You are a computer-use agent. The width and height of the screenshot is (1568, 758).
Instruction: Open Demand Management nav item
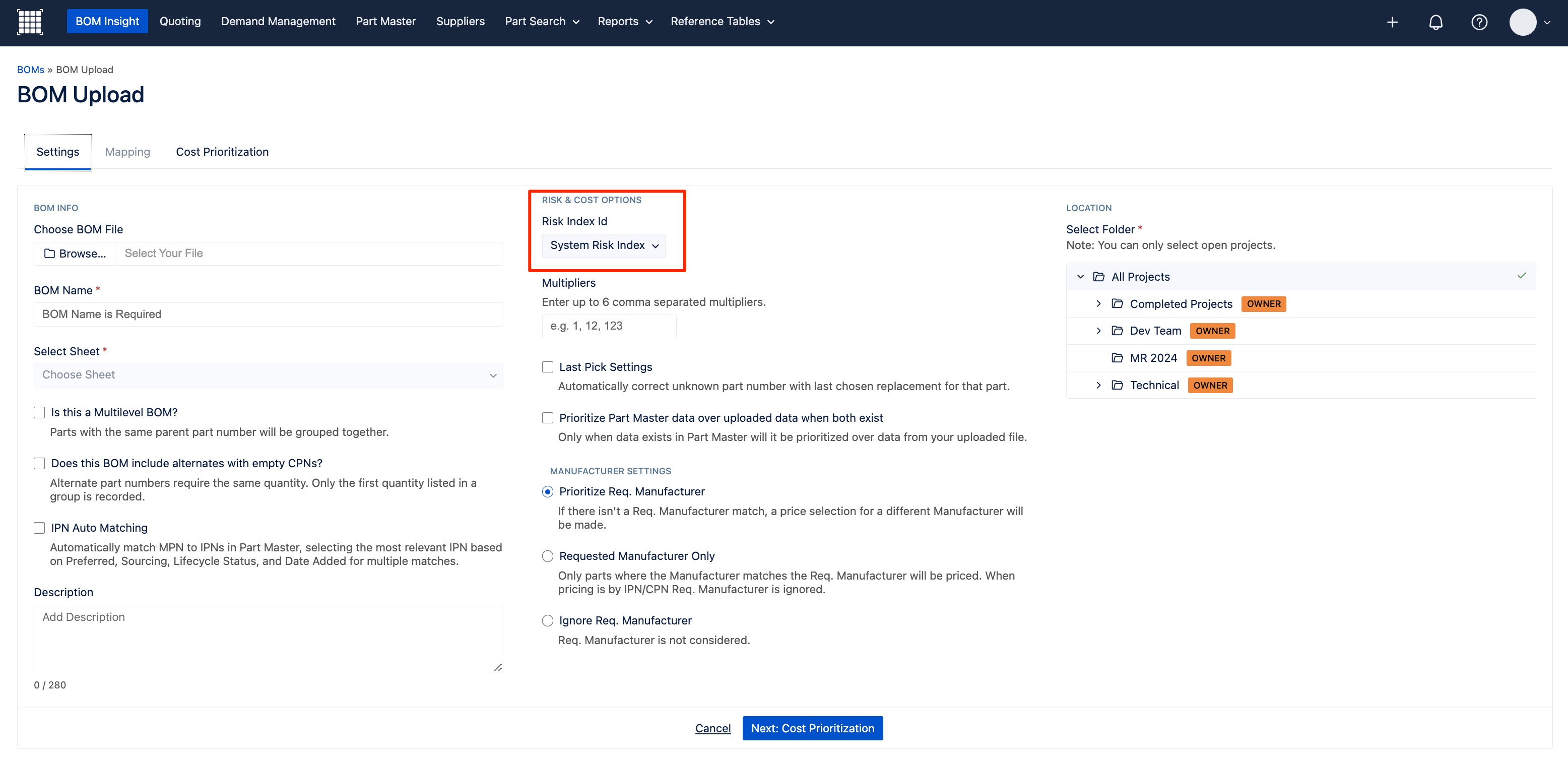(x=278, y=21)
